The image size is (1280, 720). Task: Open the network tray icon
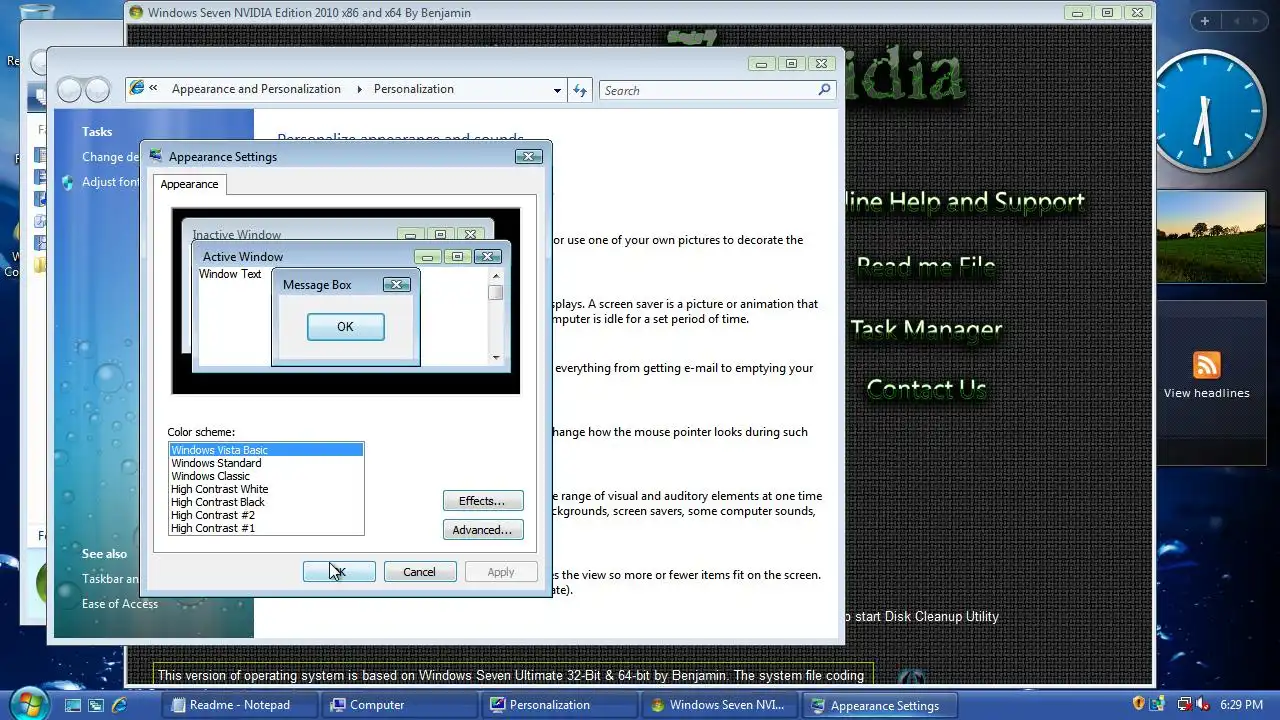[1184, 704]
